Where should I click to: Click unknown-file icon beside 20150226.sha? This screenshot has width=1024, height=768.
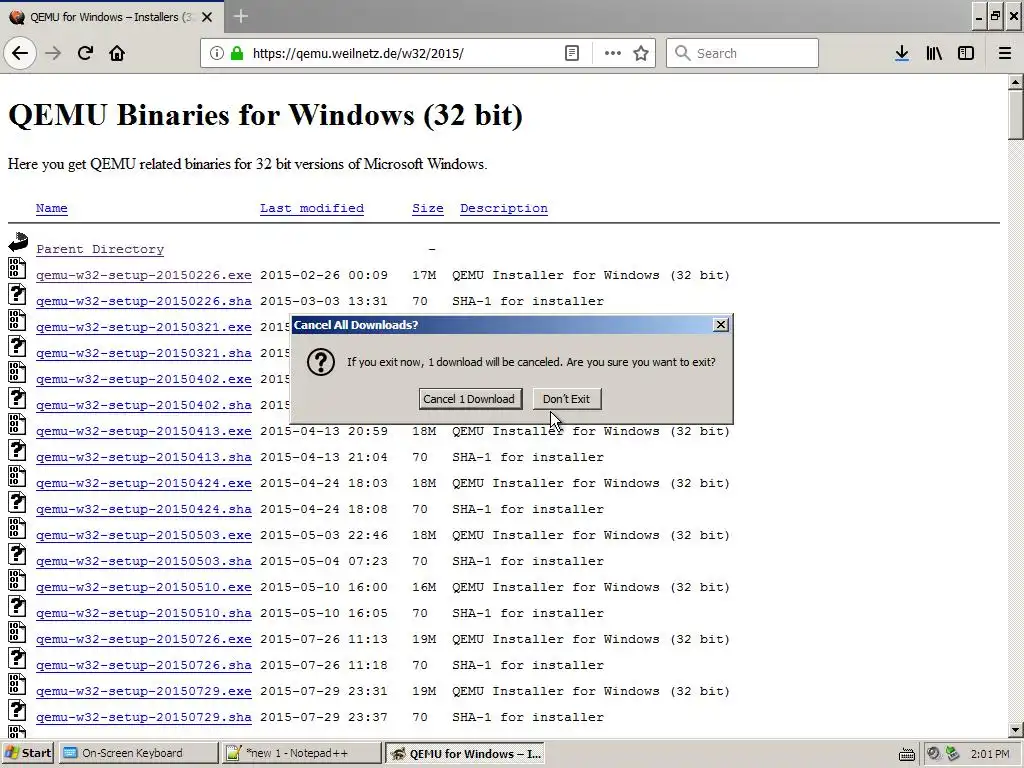point(17,294)
